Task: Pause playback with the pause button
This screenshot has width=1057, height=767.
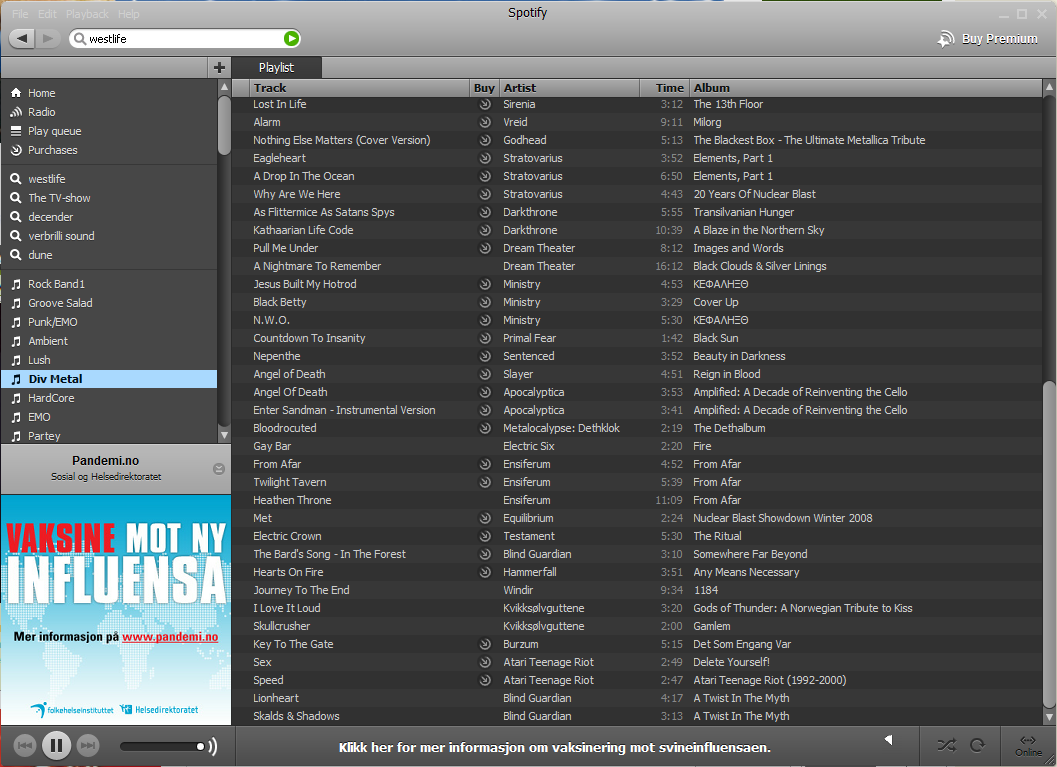Action: 57,745
